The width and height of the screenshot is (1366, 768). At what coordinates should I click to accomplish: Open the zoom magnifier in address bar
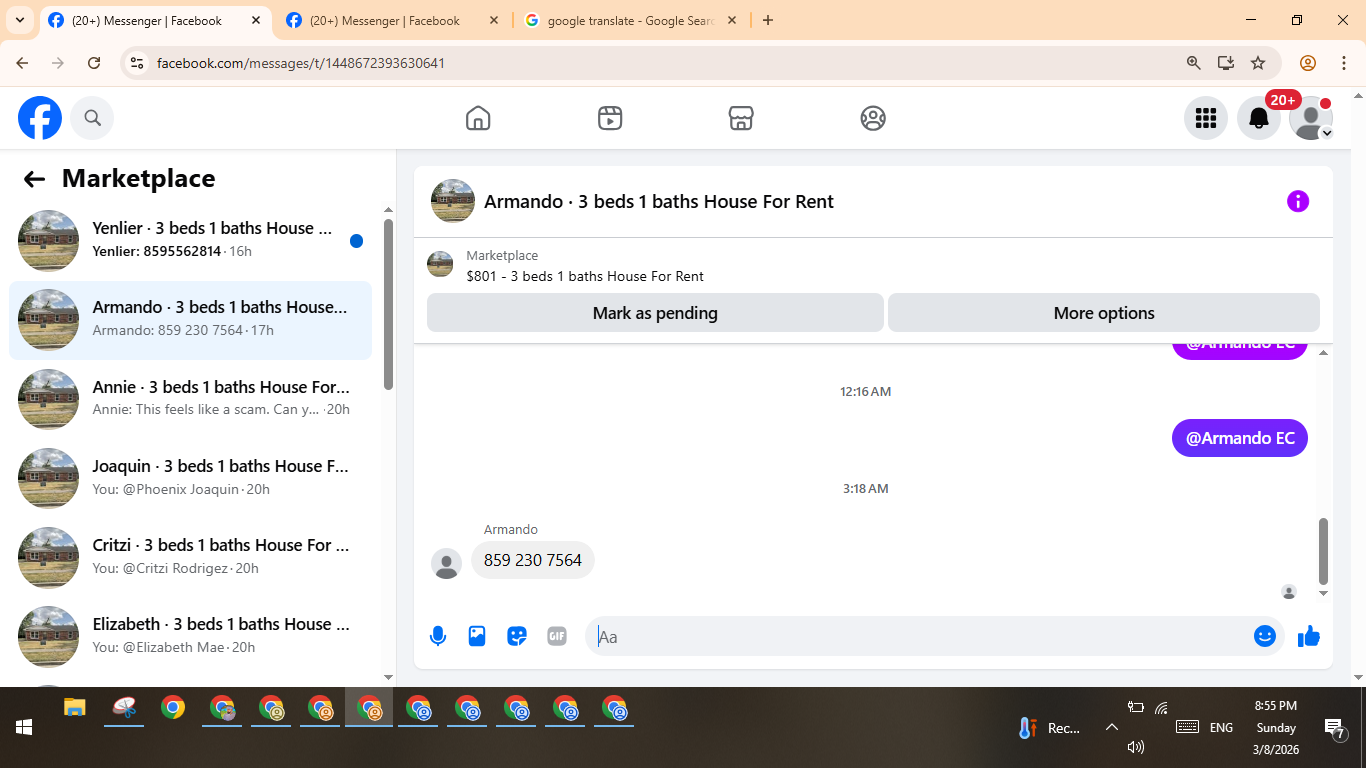click(x=1193, y=63)
